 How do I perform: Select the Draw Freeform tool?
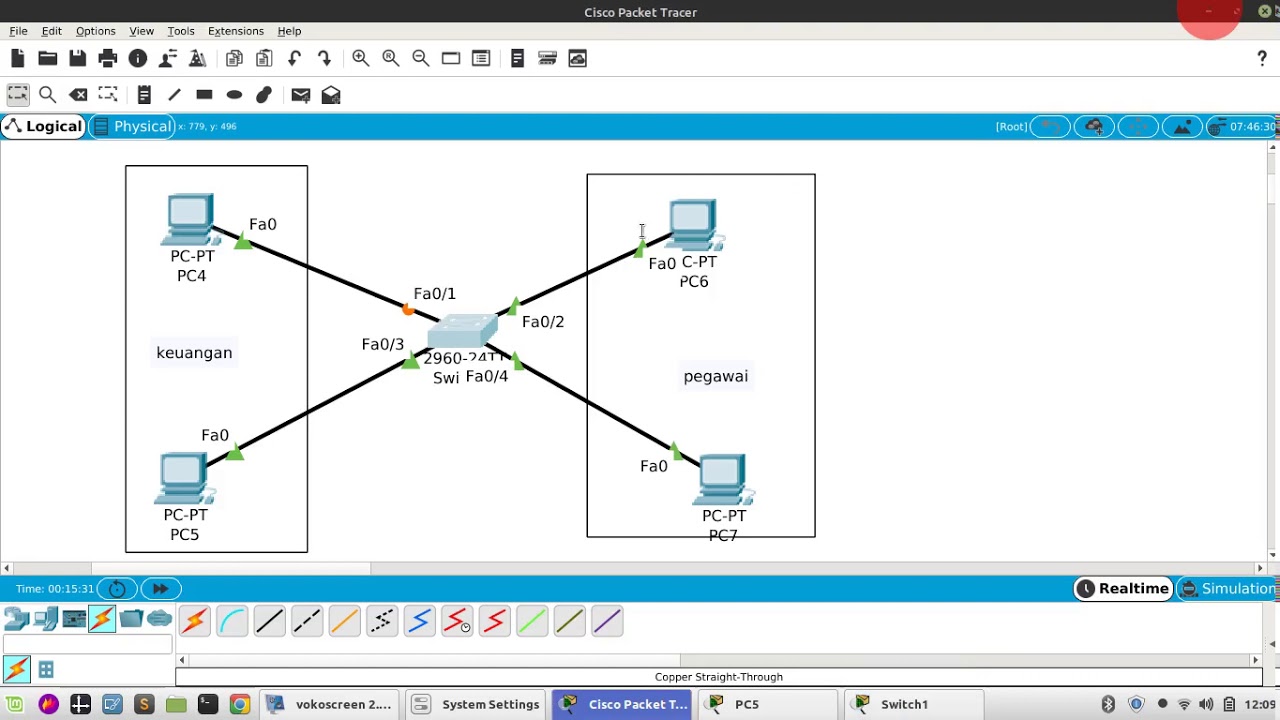[x=264, y=95]
